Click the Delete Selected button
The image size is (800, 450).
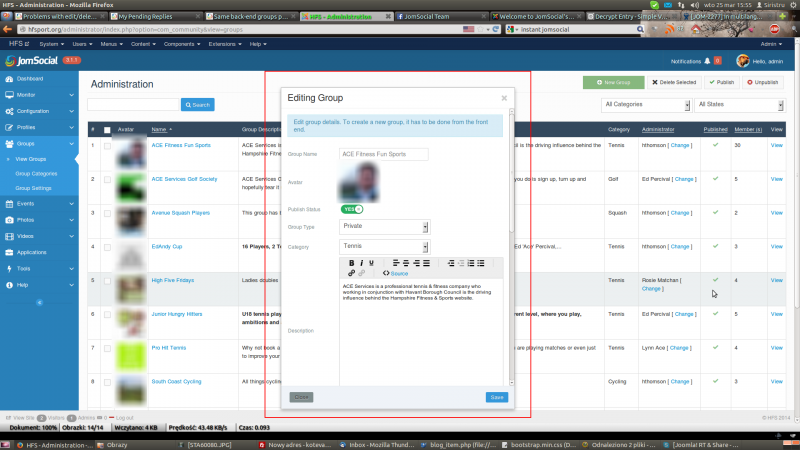click(674, 82)
